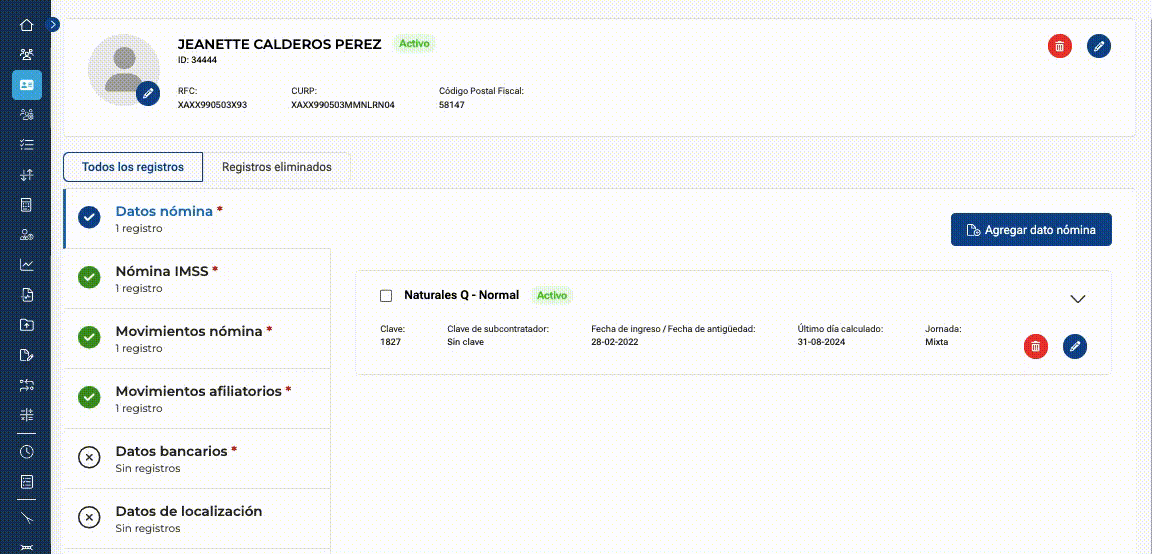Edit the profile photo pencil badge
1152x554 pixels.
coord(148,93)
